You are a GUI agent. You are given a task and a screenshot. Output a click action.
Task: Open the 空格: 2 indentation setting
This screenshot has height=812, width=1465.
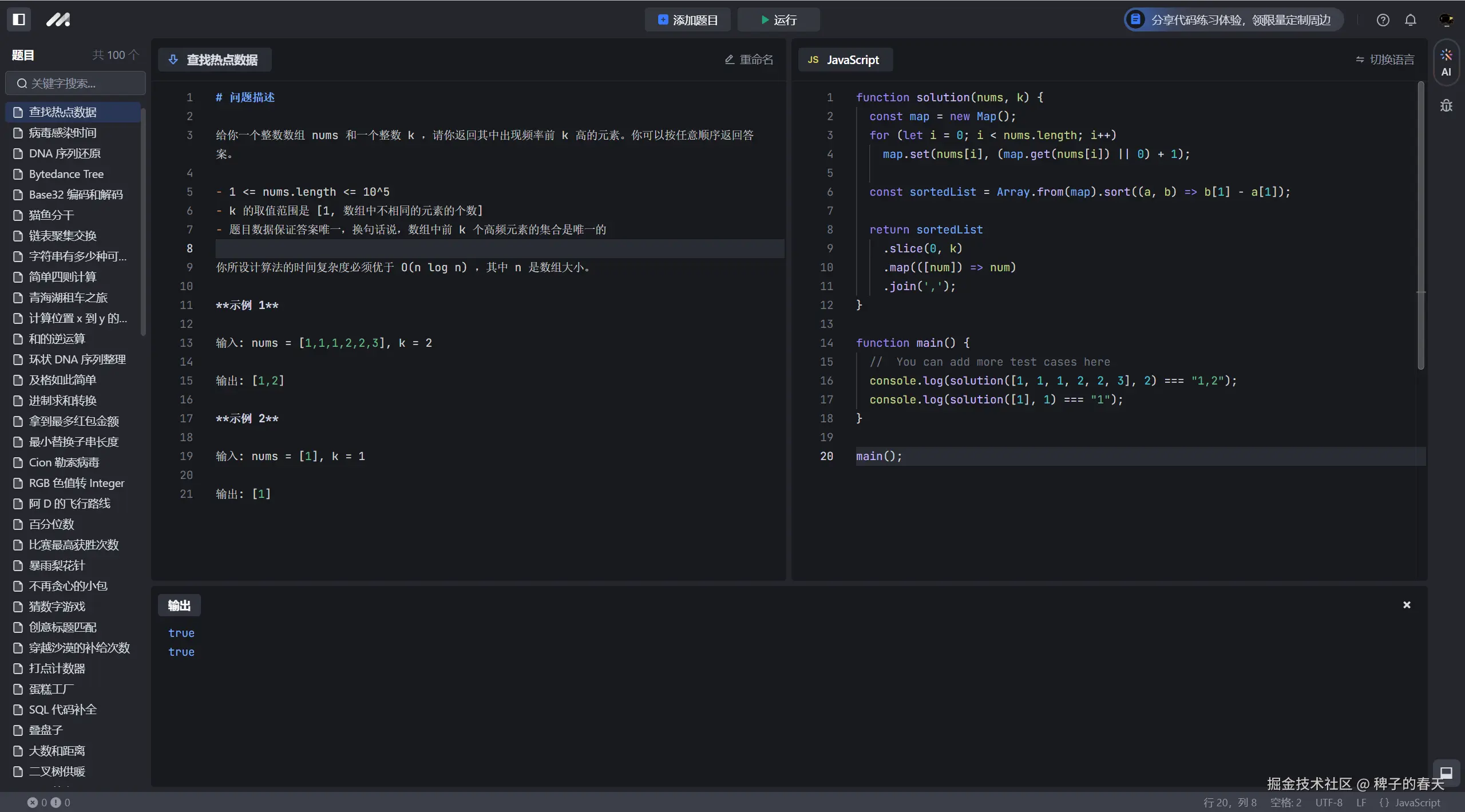(x=1285, y=802)
